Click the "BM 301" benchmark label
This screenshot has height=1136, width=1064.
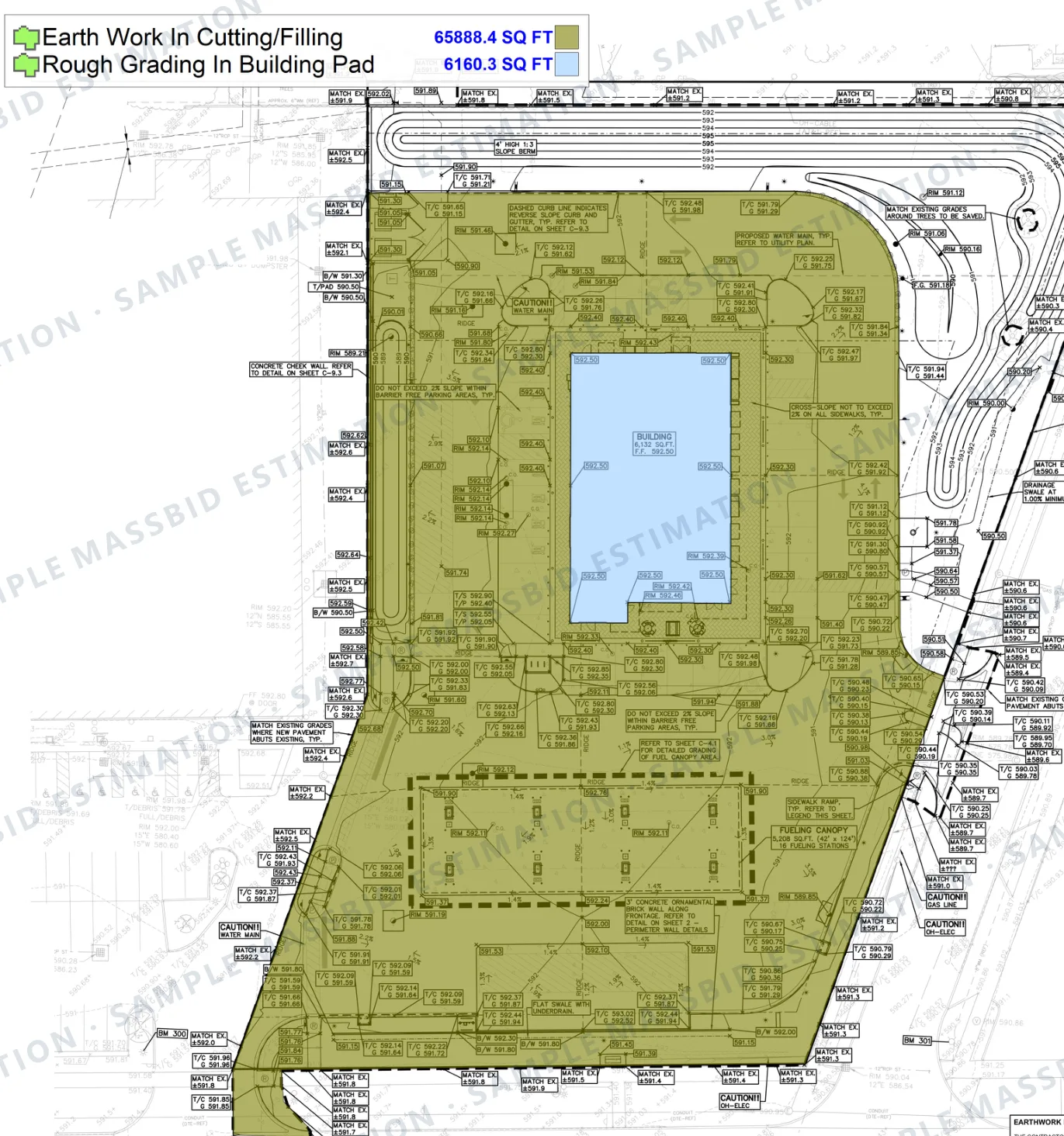pos(918,1041)
